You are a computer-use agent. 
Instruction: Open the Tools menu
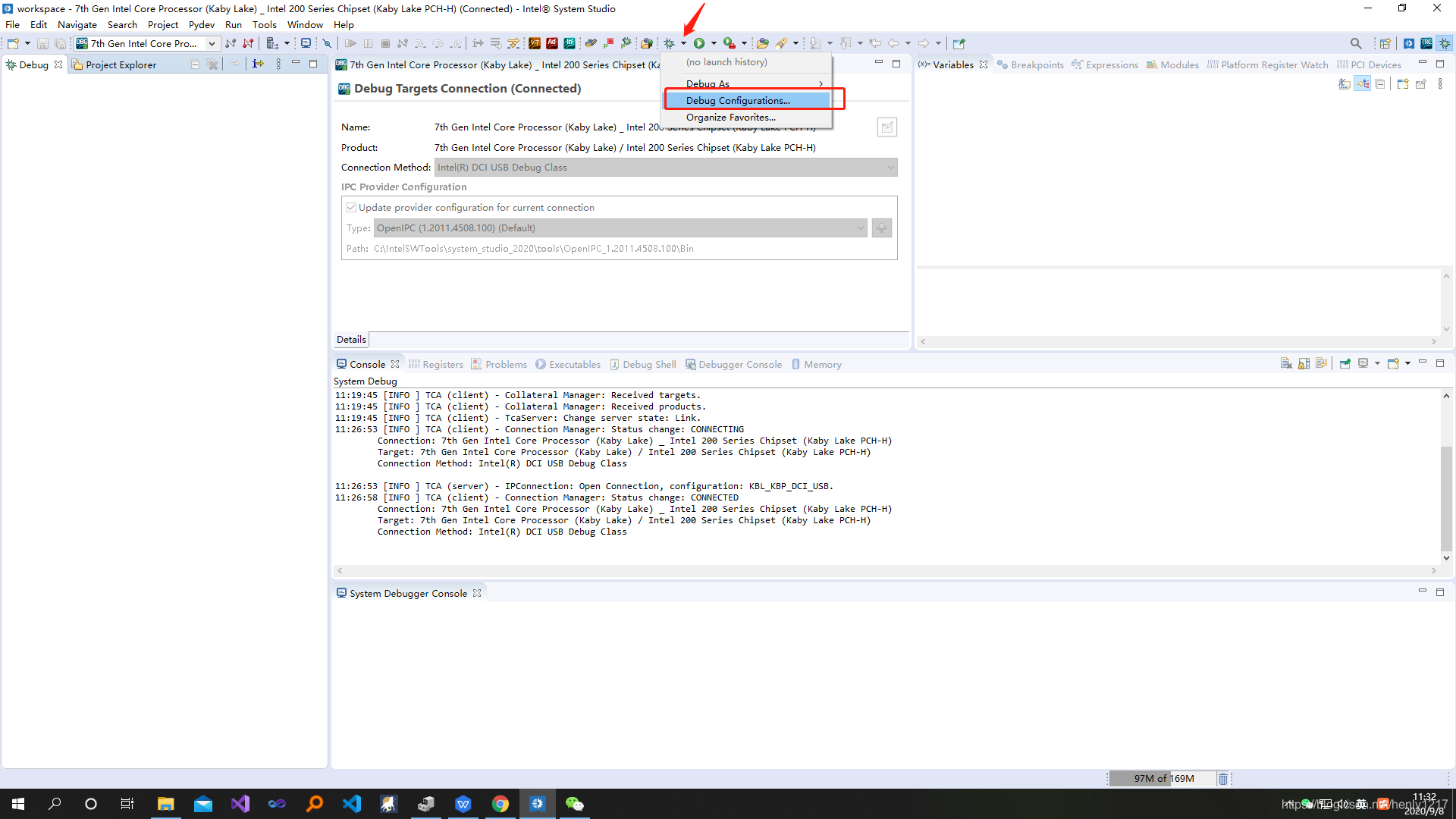tap(265, 24)
